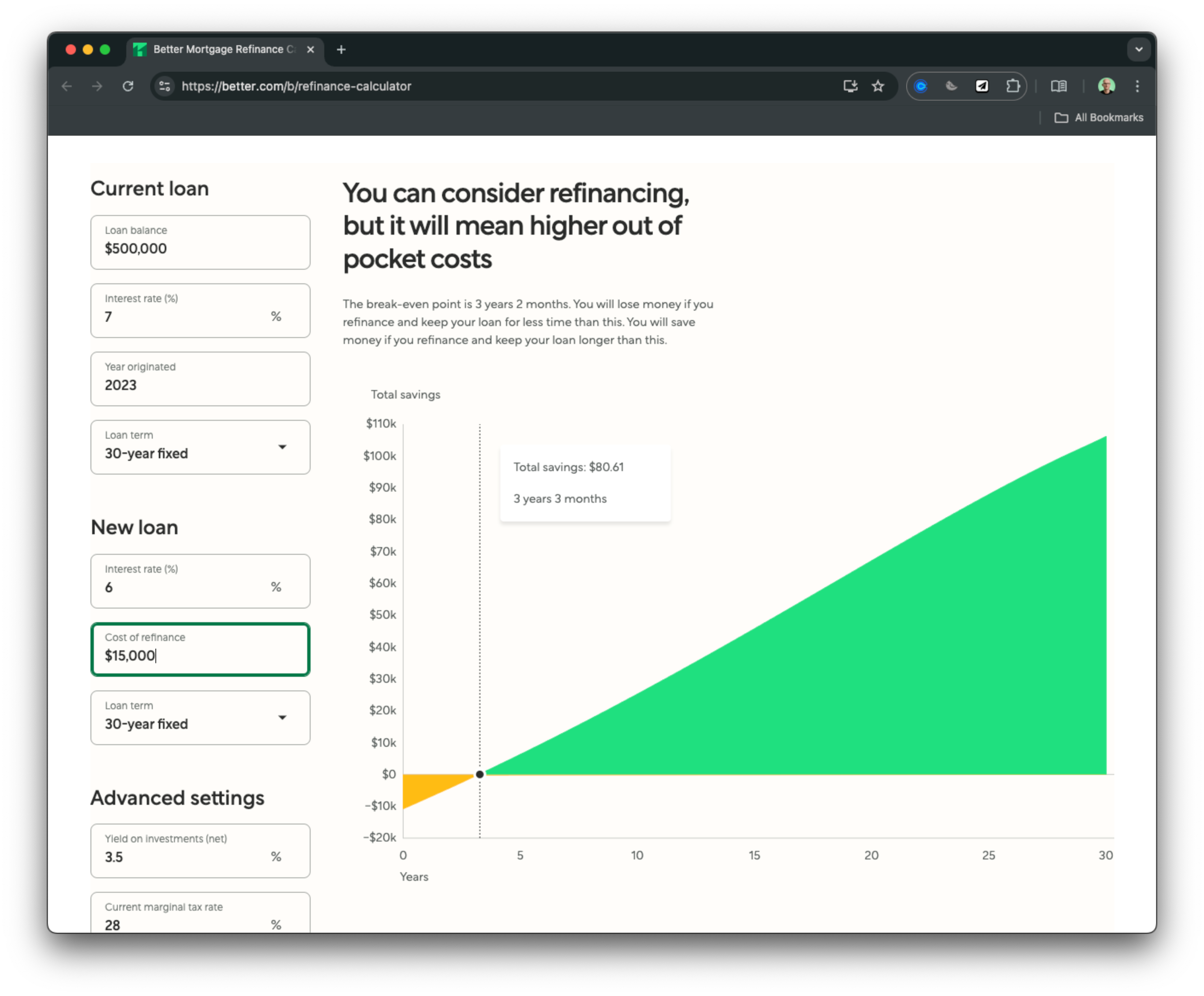Image resolution: width=1204 pixels, height=996 pixels.
Task: Click the install app icon in address bar
Action: (x=850, y=86)
